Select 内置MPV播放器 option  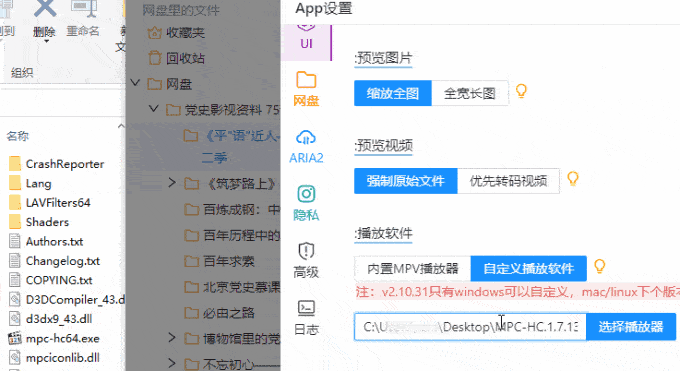[x=412, y=269]
